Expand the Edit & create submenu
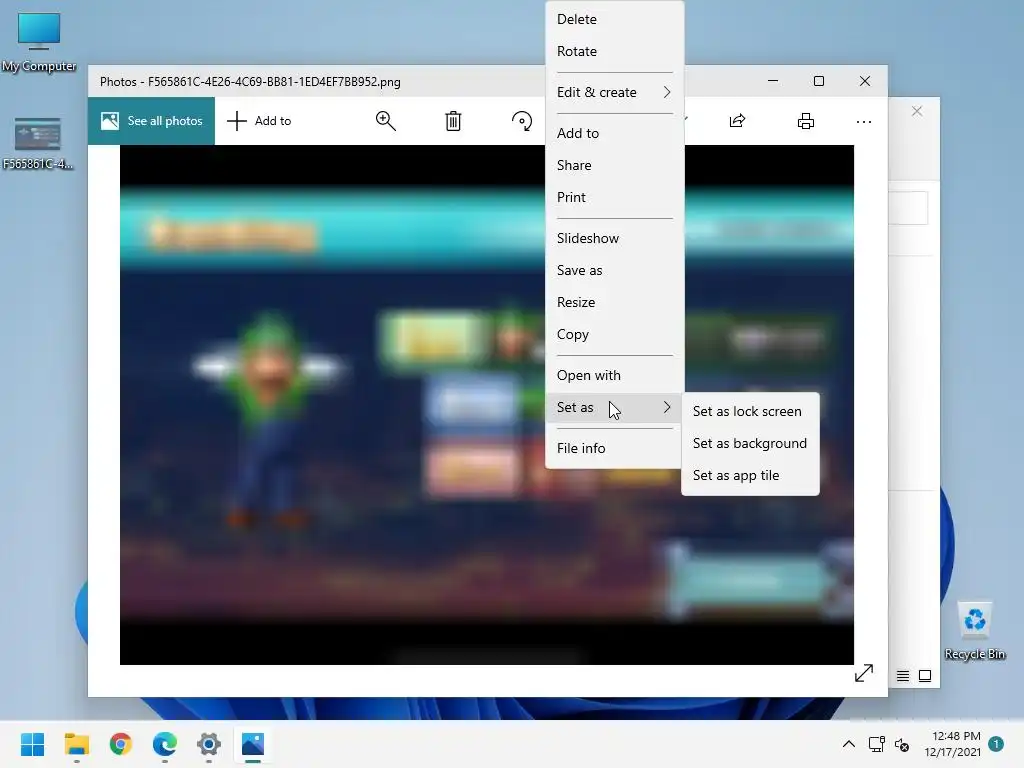This screenshot has width=1024, height=768. tap(615, 92)
